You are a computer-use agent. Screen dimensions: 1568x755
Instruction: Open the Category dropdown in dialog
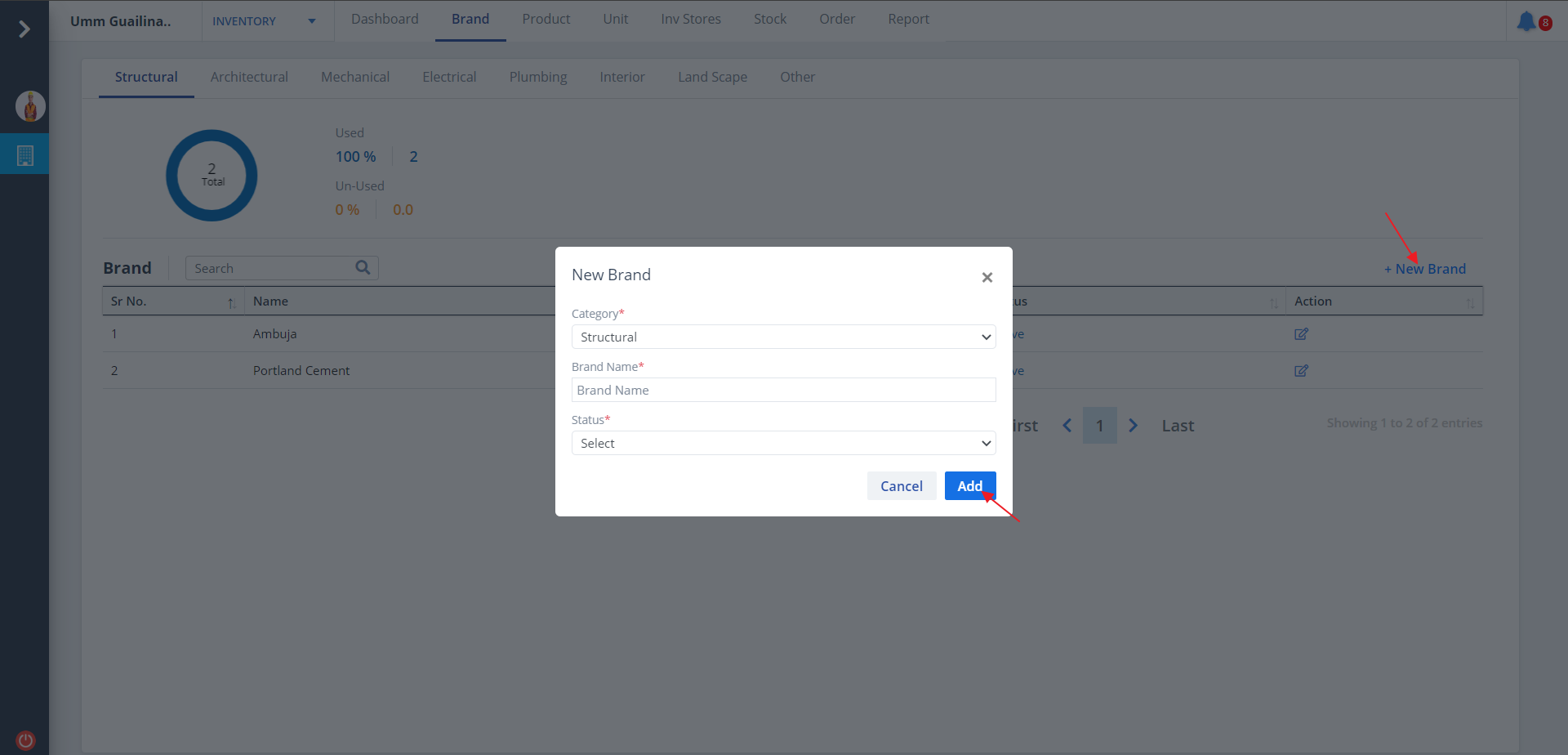(783, 337)
